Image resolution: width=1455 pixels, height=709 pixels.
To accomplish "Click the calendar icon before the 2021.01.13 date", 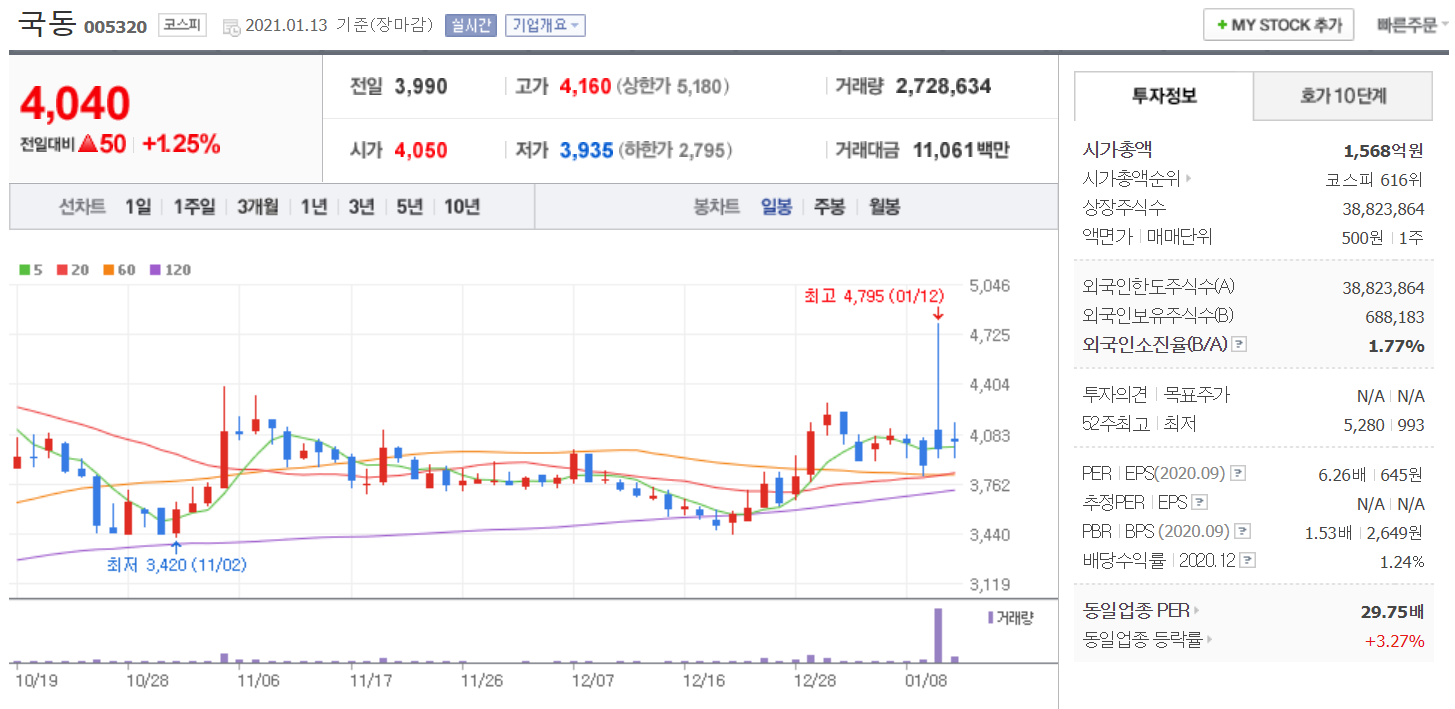I will coord(231,26).
